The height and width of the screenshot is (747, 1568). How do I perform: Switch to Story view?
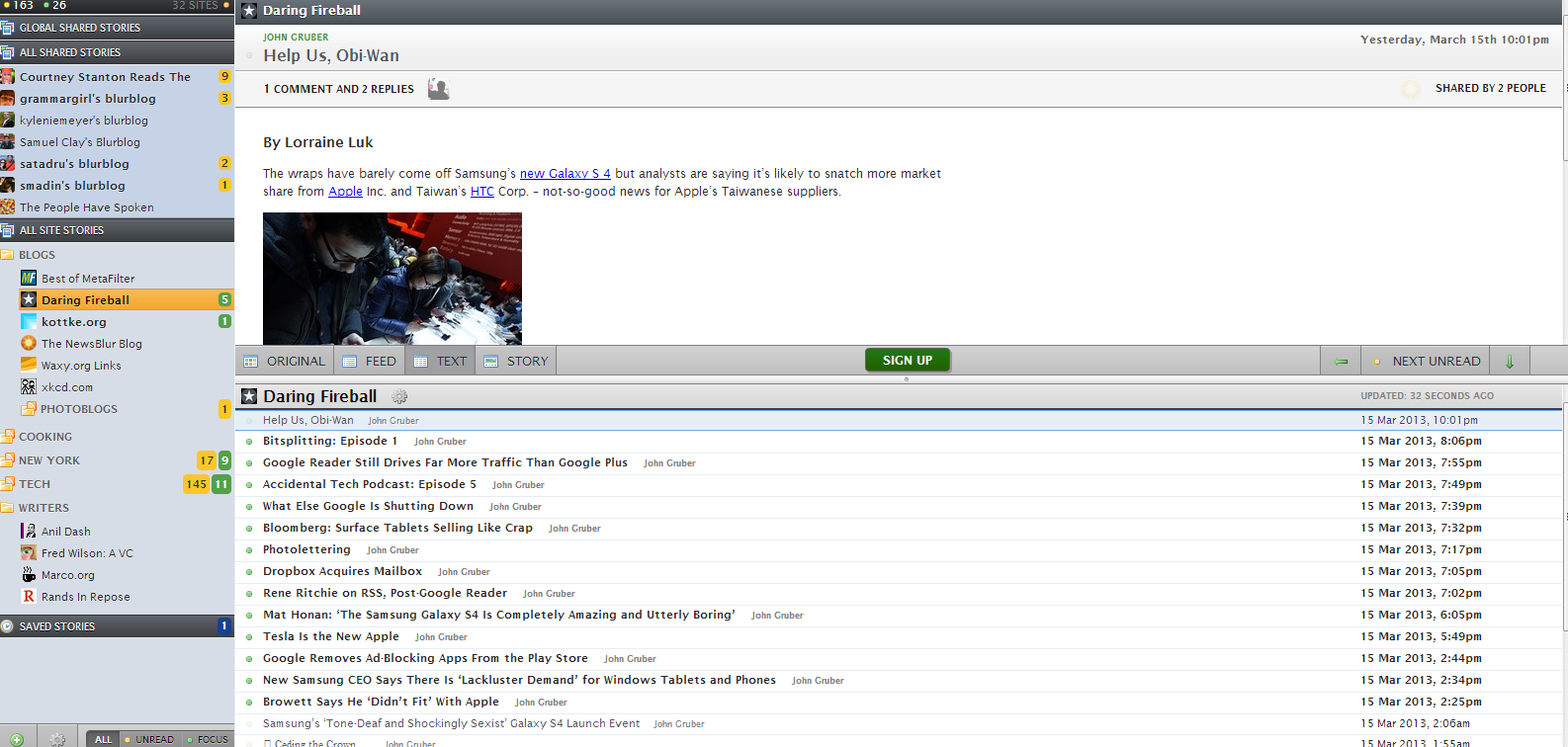(x=516, y=361)
